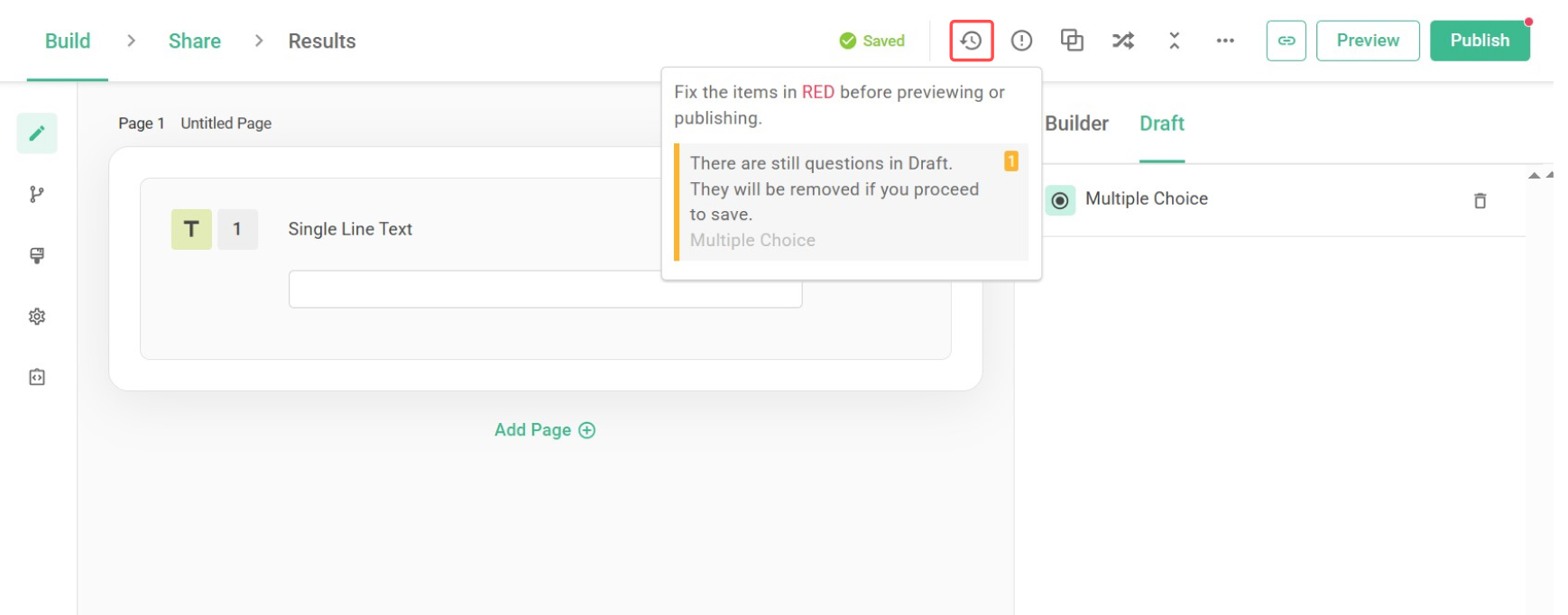Click the plus icon beside Add Page
1568x615 pixels.
[587, 430]
